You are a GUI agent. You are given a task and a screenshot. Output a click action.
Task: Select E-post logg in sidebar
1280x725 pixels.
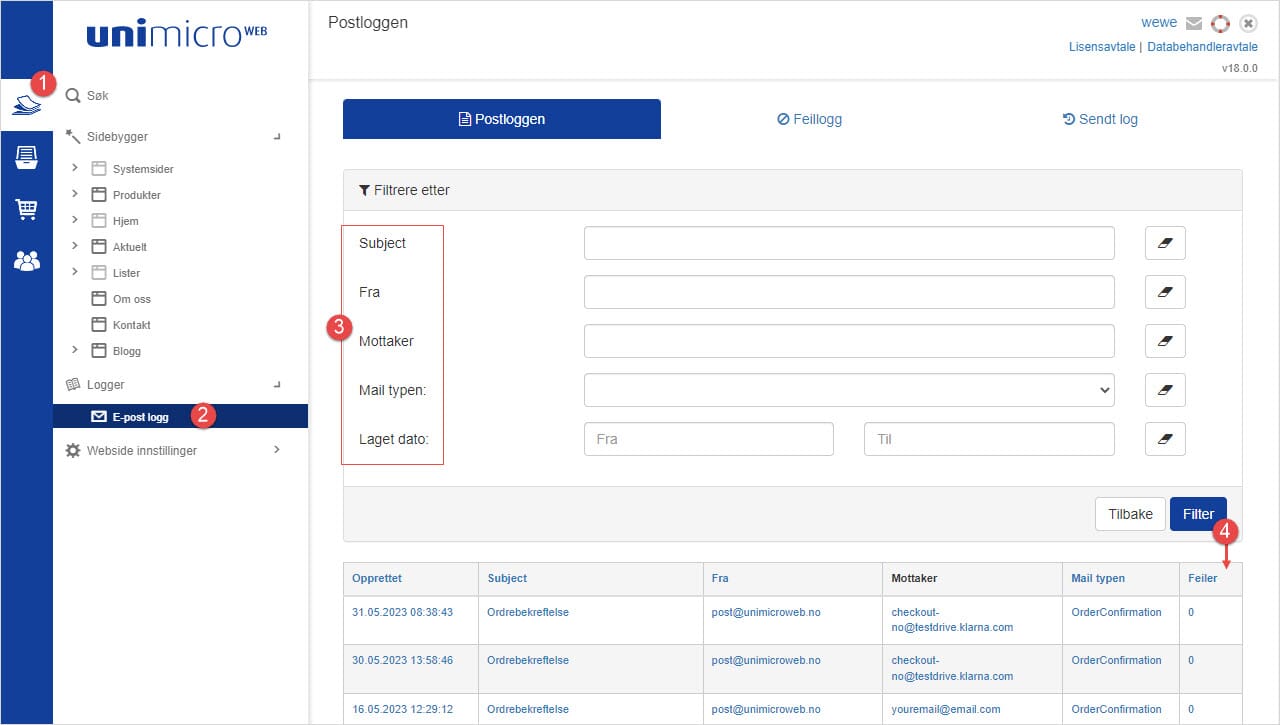coord(140,417)
